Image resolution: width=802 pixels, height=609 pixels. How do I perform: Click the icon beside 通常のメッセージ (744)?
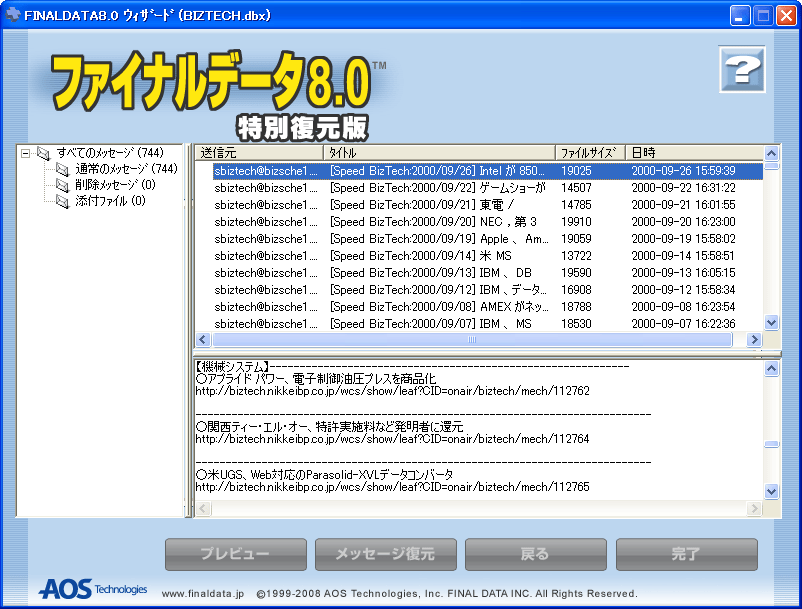pos(62,169)
